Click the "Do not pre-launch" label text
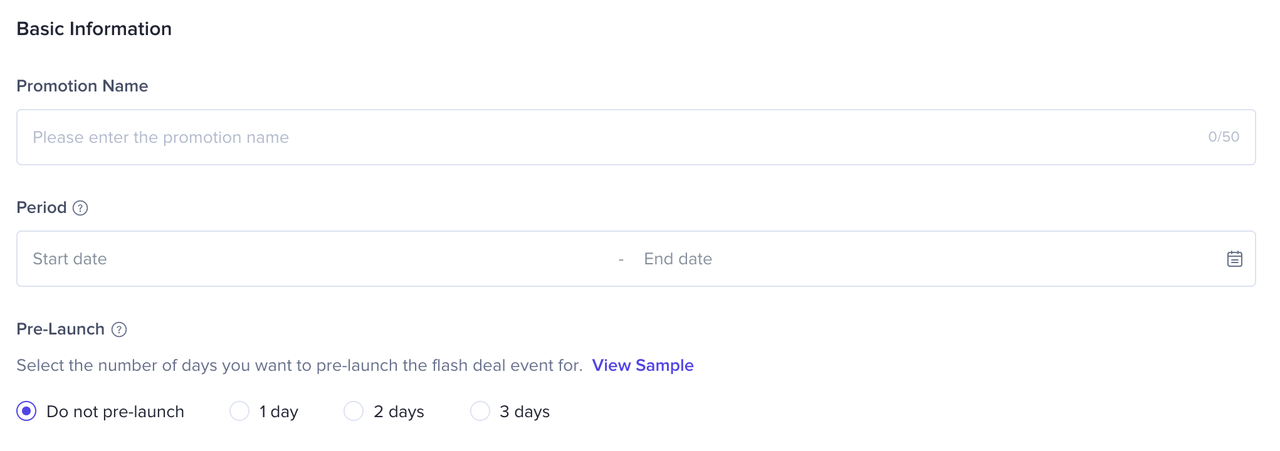This screenshot has height=451, width=1280. [115, 411]
